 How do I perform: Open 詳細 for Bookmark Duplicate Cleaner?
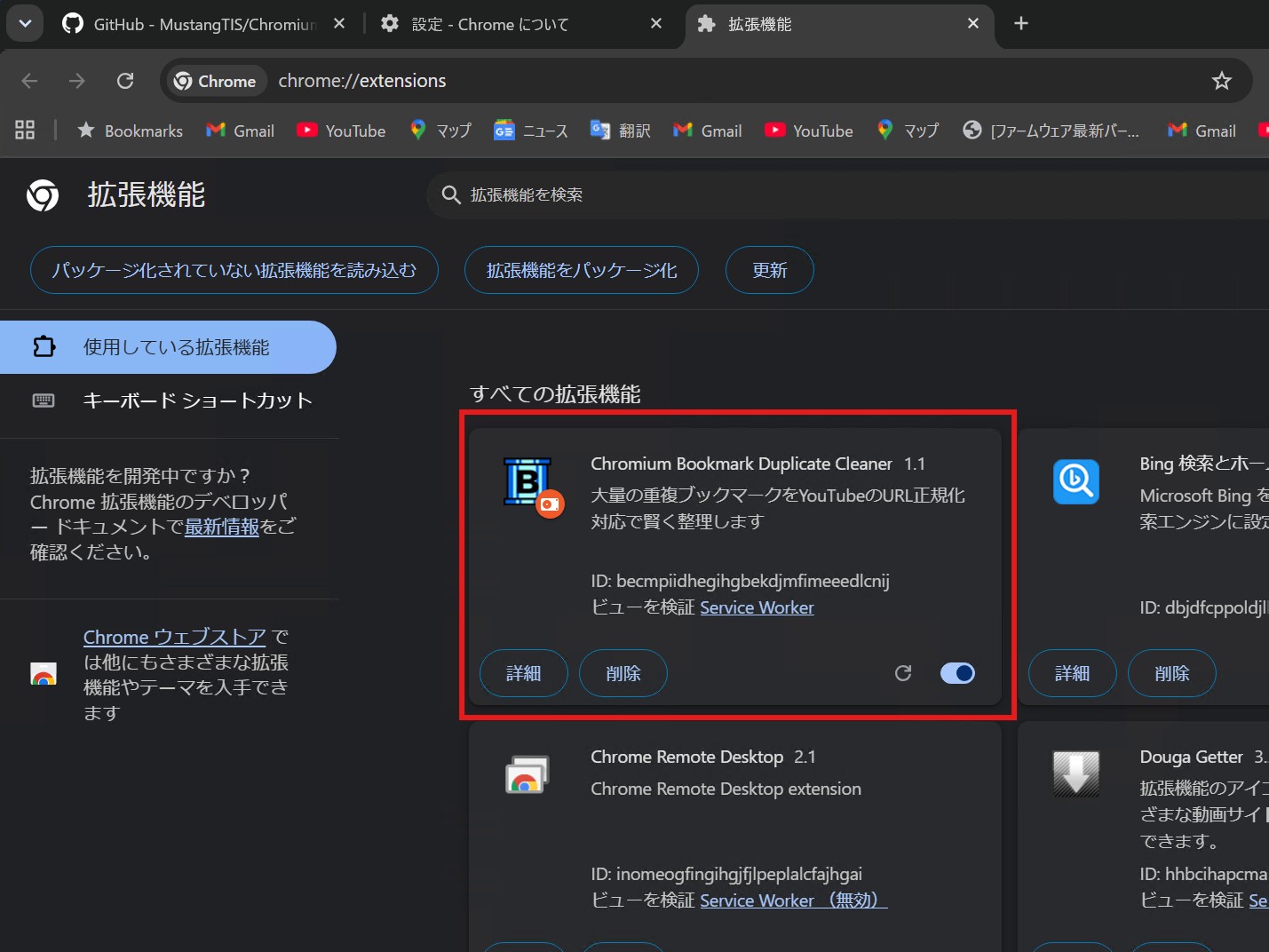pos(524,673)
